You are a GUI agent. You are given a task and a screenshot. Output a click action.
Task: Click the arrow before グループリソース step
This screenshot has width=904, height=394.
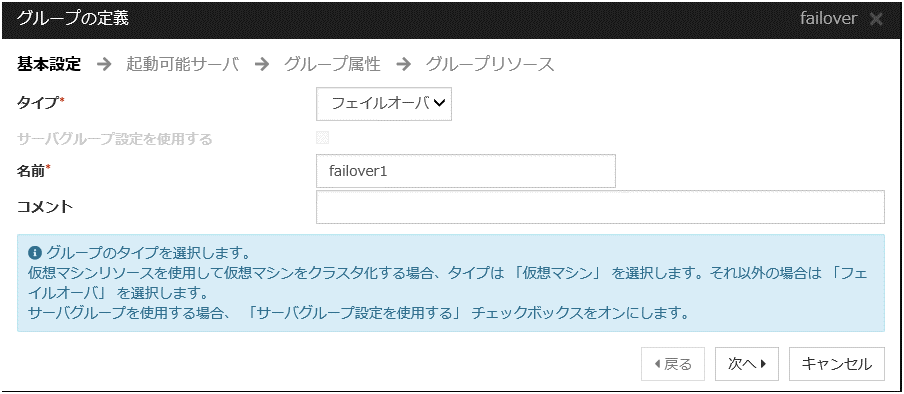[x=404, y=64]
